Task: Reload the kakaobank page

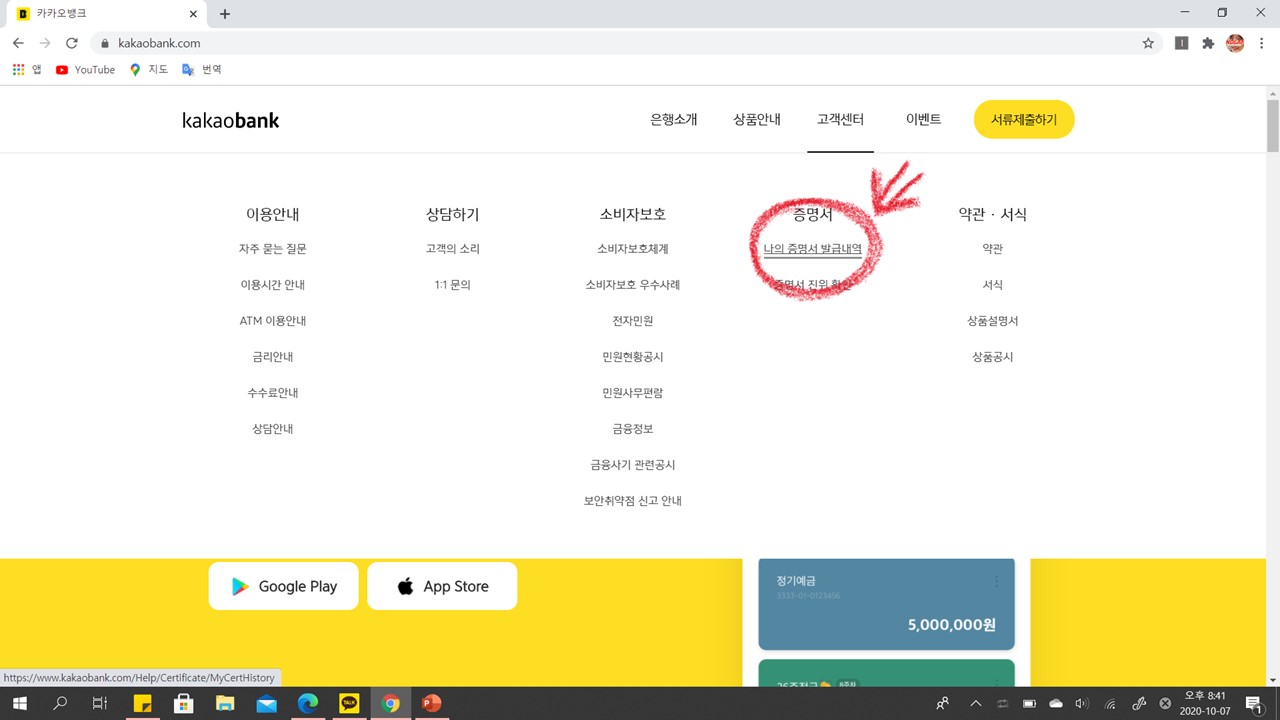Action: coord(72,43)
